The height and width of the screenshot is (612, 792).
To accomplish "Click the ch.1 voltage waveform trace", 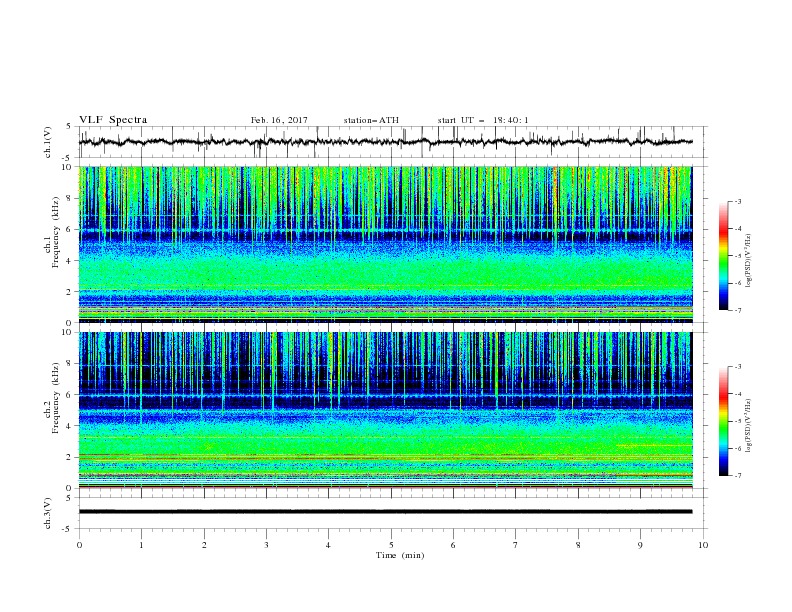I will 385,142.
